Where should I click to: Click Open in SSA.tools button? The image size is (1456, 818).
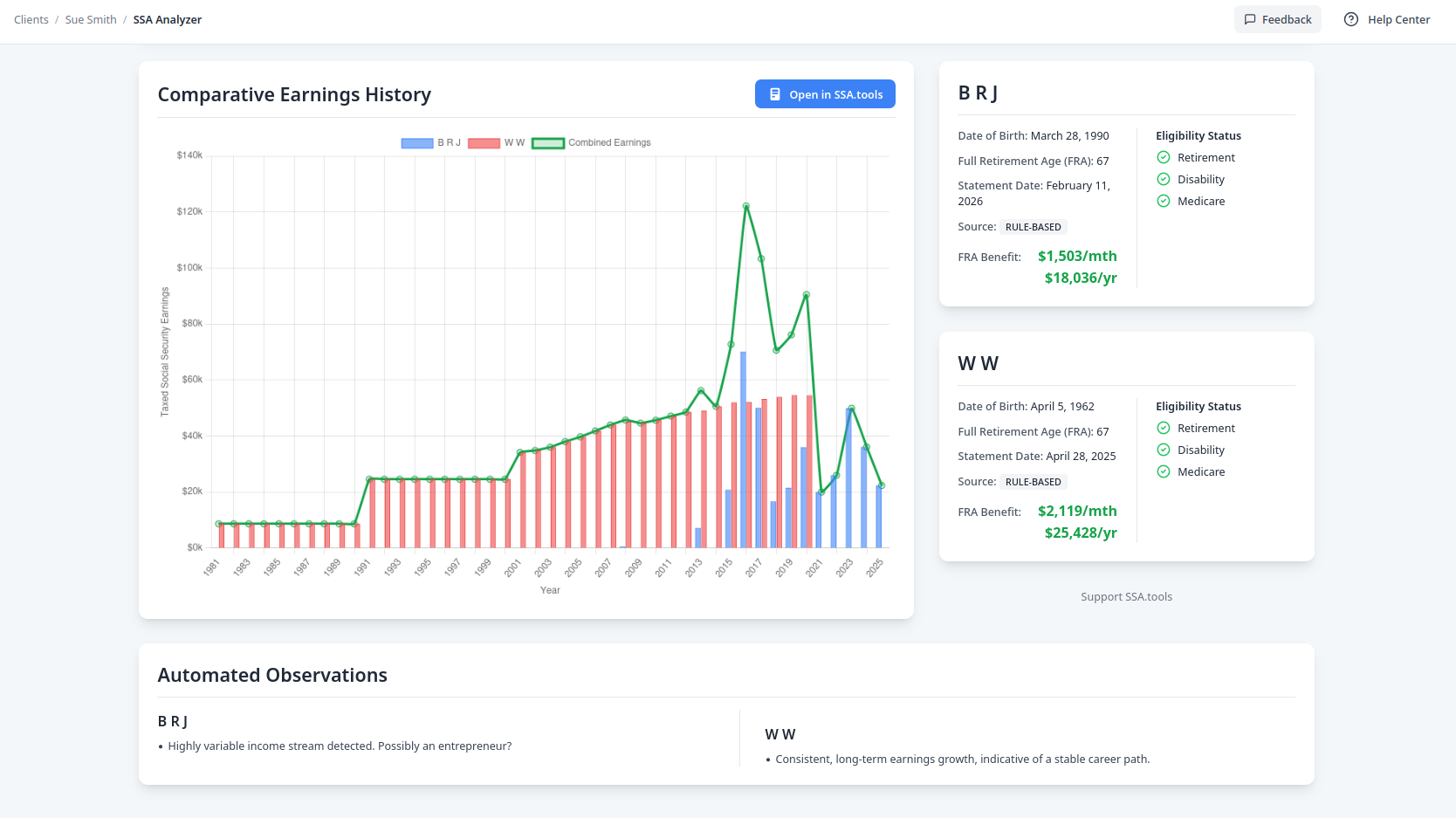pos(825,94)
